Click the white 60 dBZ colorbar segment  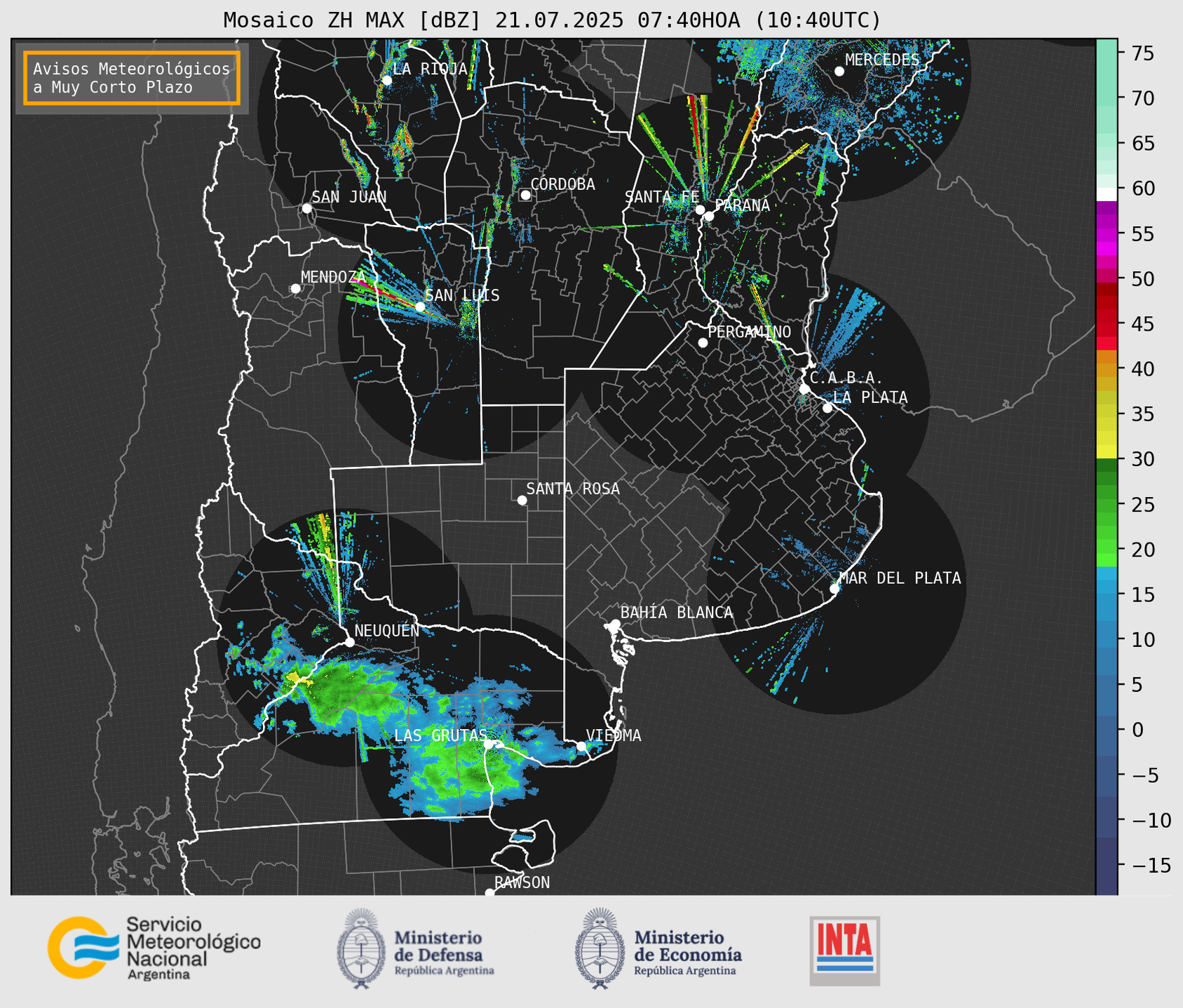[1107, 194]
